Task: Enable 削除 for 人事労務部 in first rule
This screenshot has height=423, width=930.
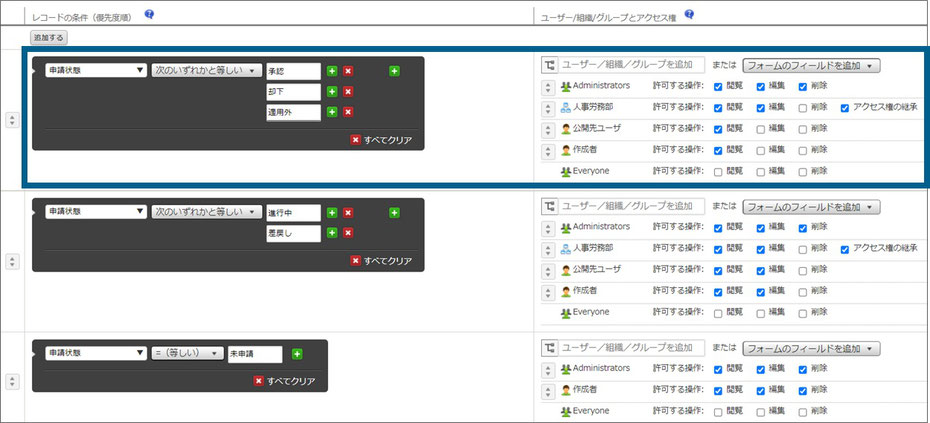Action: click(x=802, y=107)
